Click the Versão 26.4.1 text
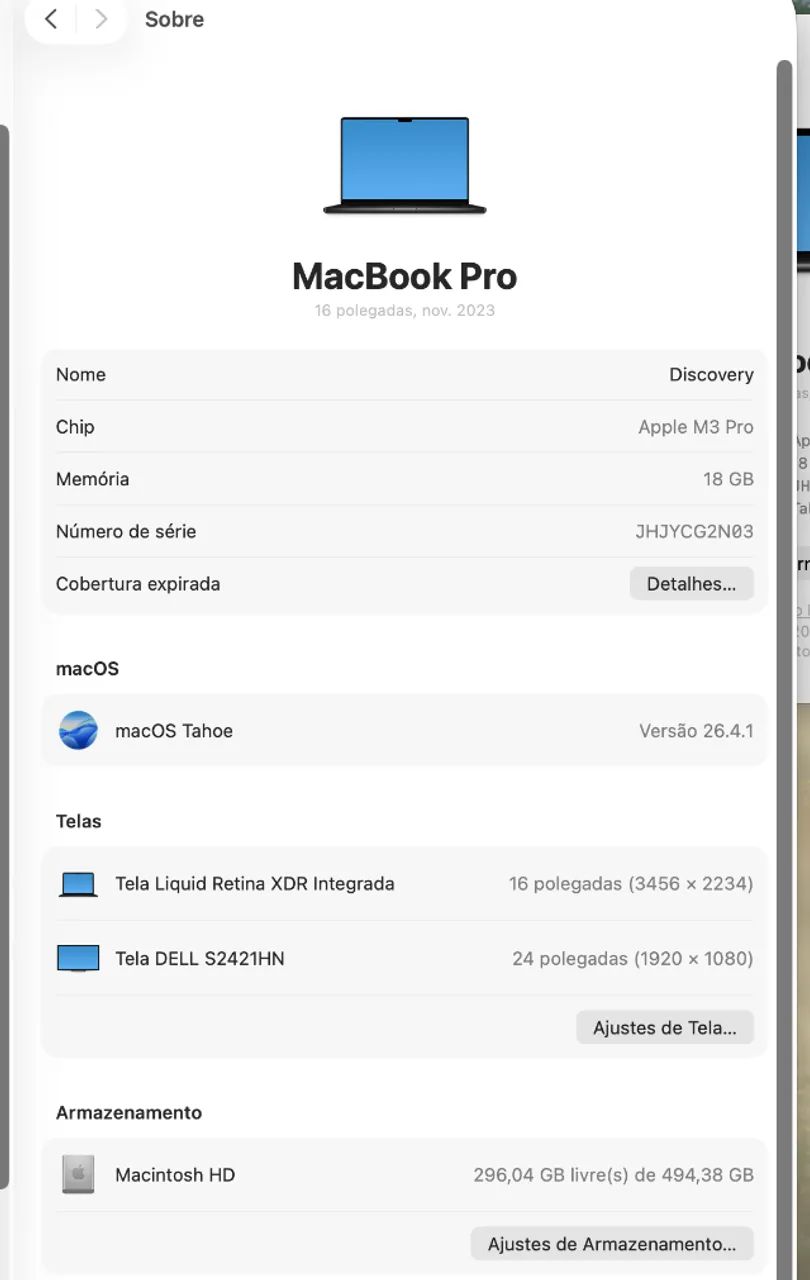The image size is (810, 1280). pos(696,731)
